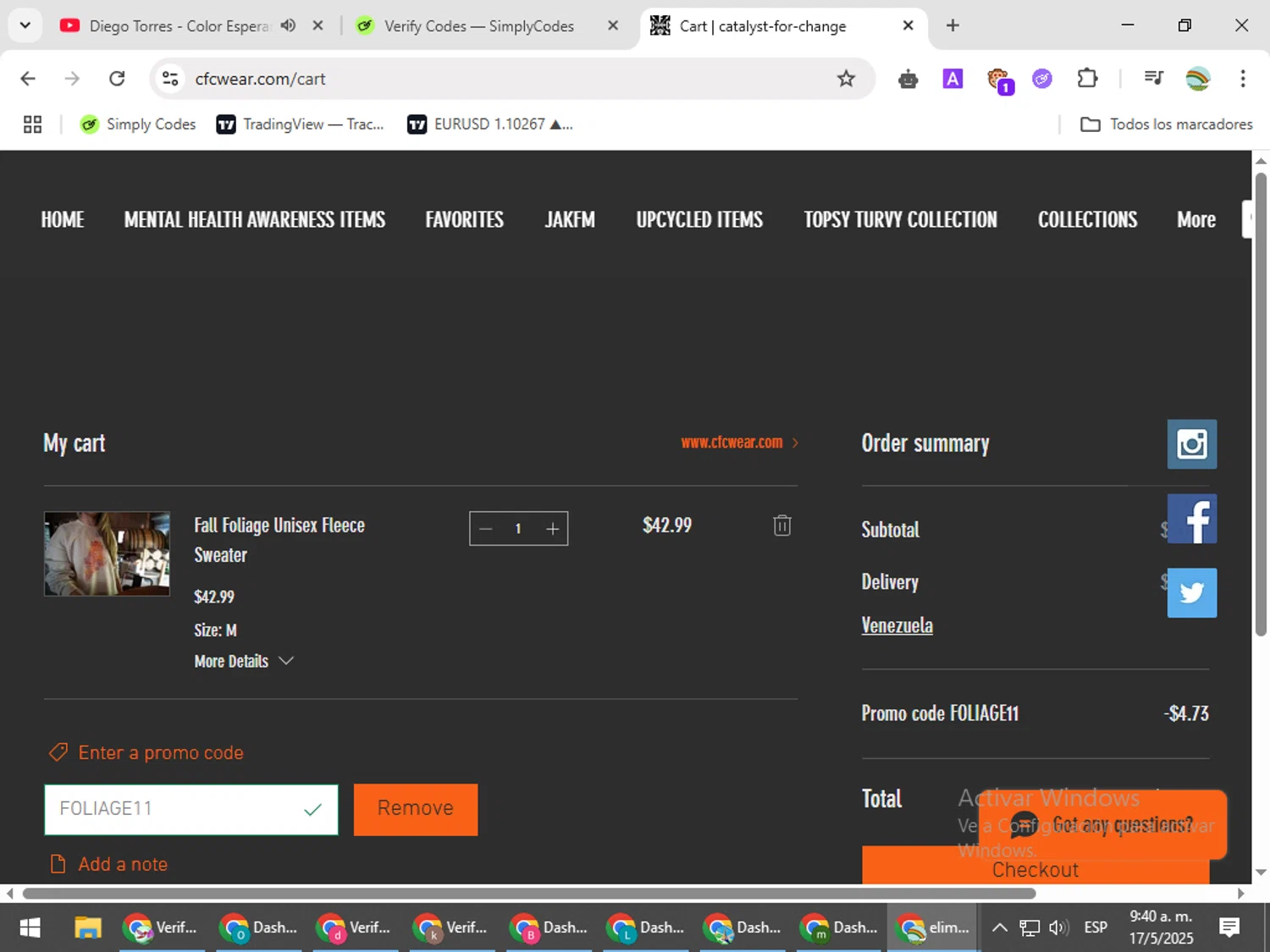The image size is (1270, 952).
Task: Open a new tab with plus button
Action: [952, 25]
